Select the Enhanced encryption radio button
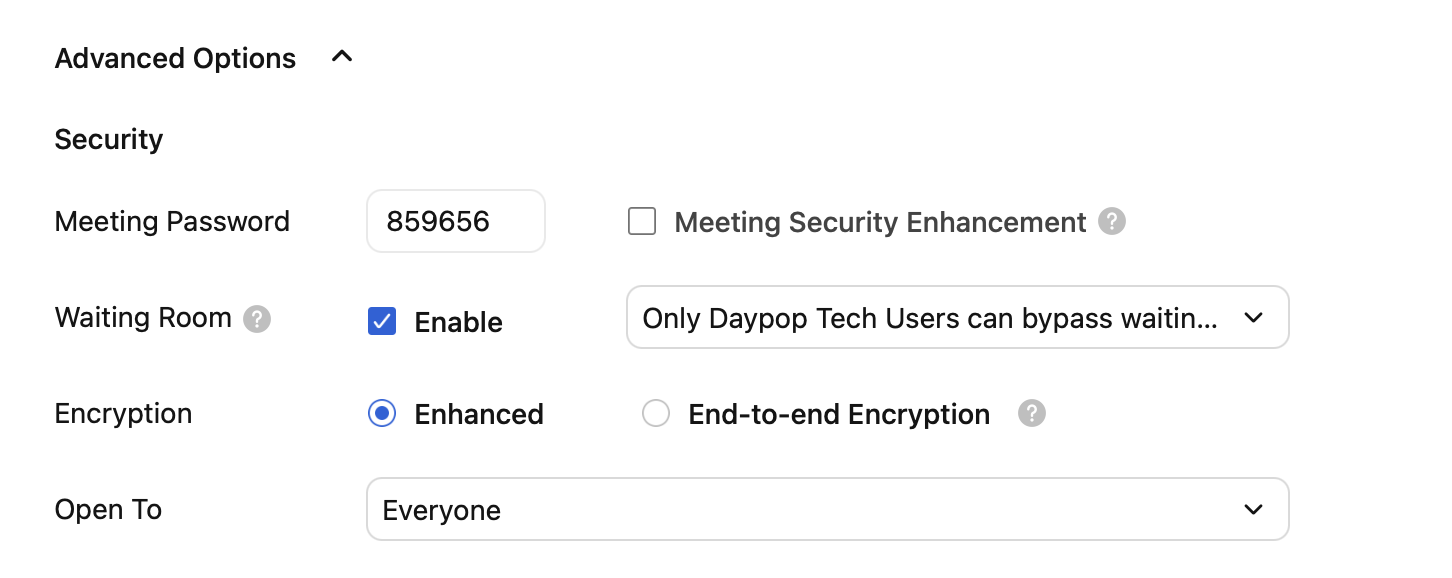1452x578 pixels. (x=382, y=413)
